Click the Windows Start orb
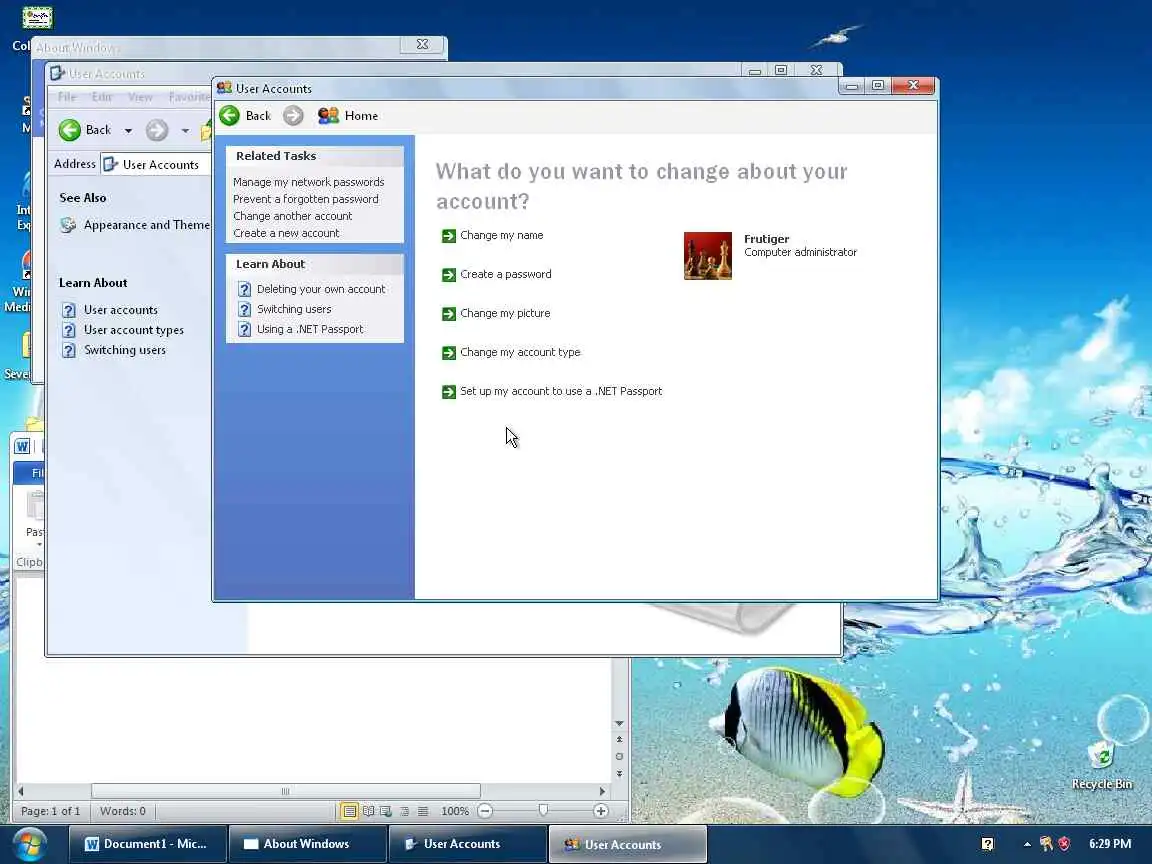Screen dimensions: 1152x864 click(x=29, y=844)
